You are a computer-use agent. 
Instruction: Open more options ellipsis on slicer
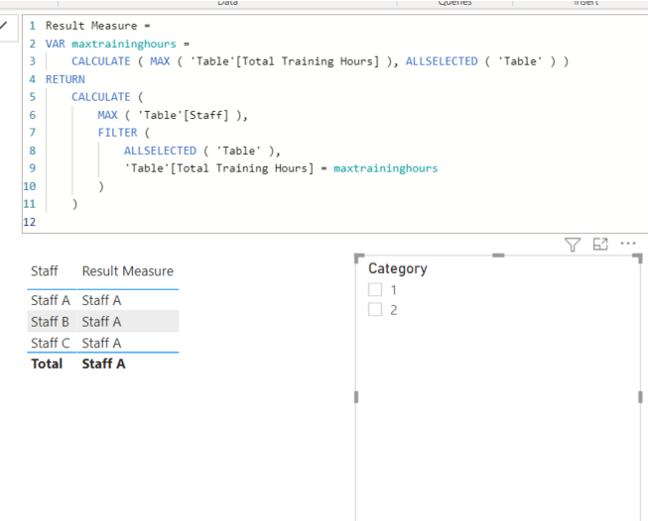tap(628, 243)
